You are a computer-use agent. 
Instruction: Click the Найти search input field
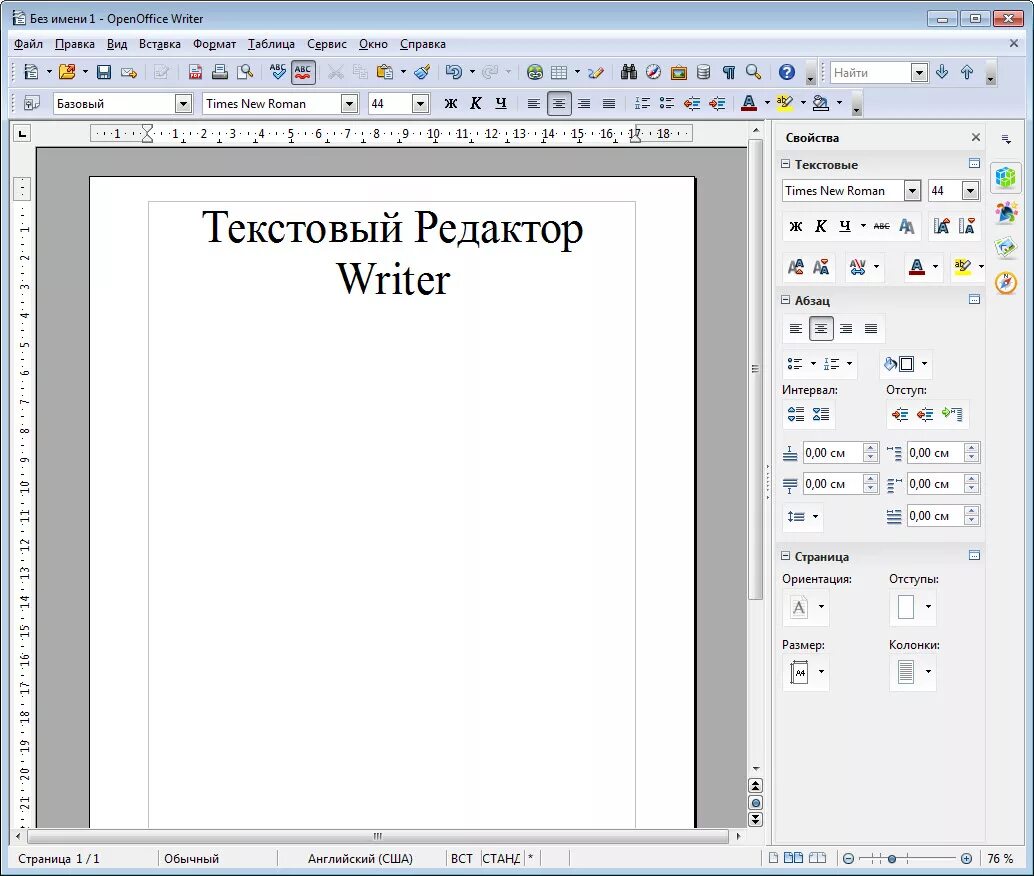(x=870, y=72)
